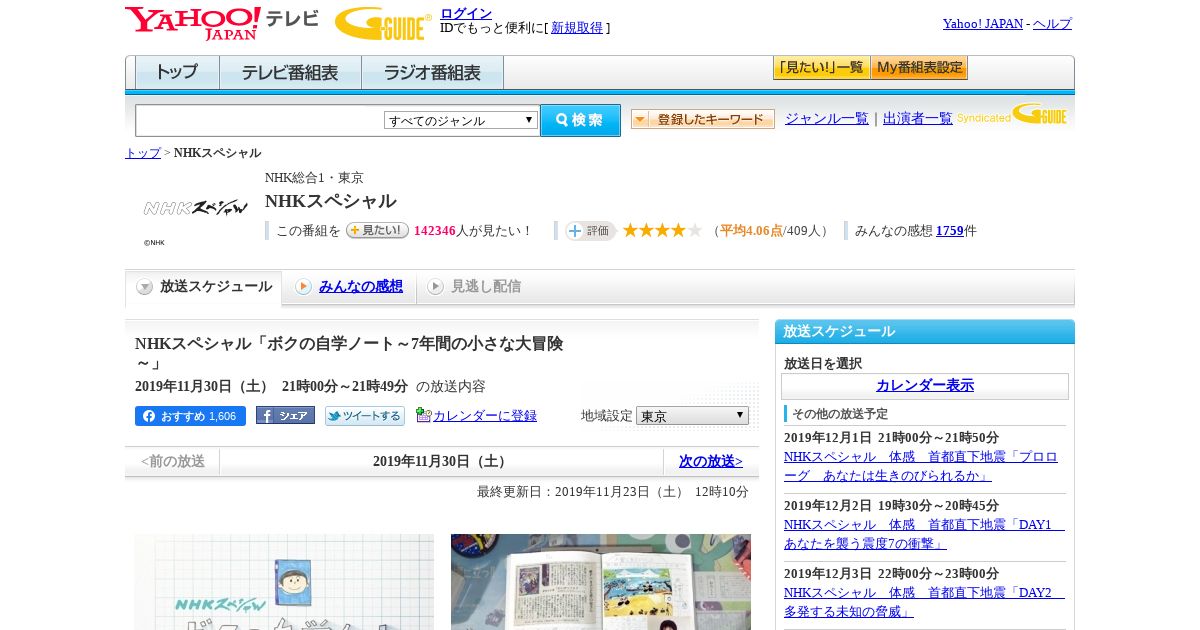The height and width of the screenshot is (630, 1200).
Task: Click the 2019年11月30日(土) date label in navigation bar
Action: (441, 461)
